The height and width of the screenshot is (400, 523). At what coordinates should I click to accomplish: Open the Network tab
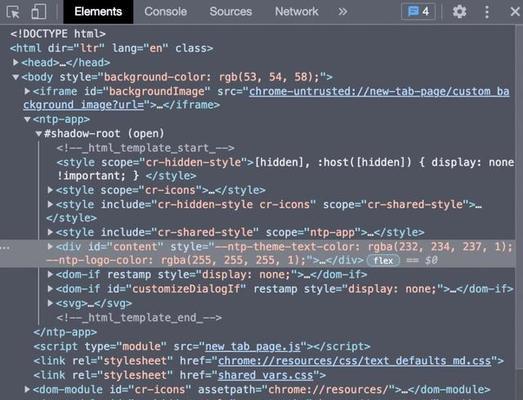click(297, 12)
